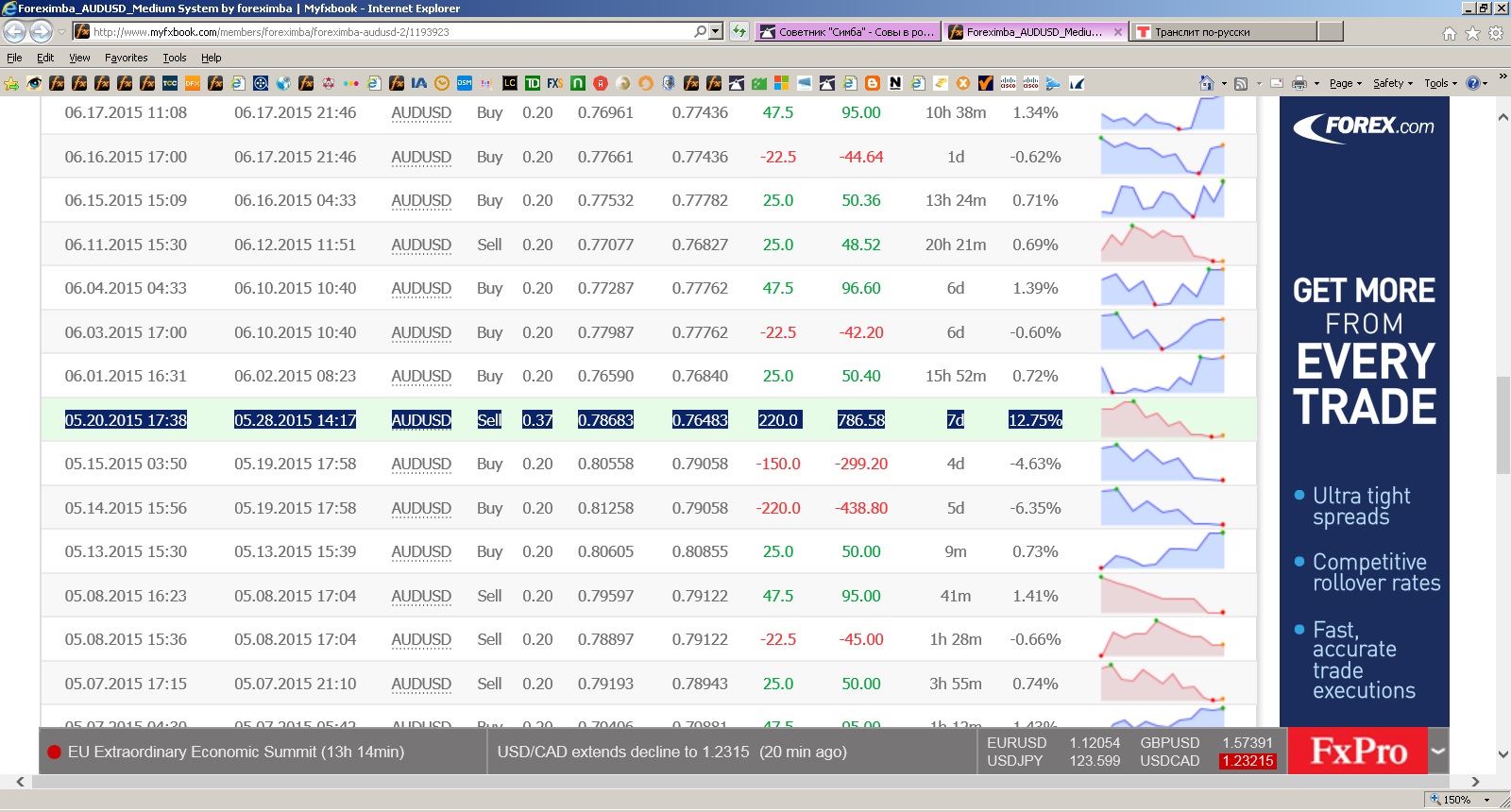Image resolution: width=1511 pixels, height=812 pixels.
Task: Click the Help question mark icon
Action: (x=1472, y=83)
